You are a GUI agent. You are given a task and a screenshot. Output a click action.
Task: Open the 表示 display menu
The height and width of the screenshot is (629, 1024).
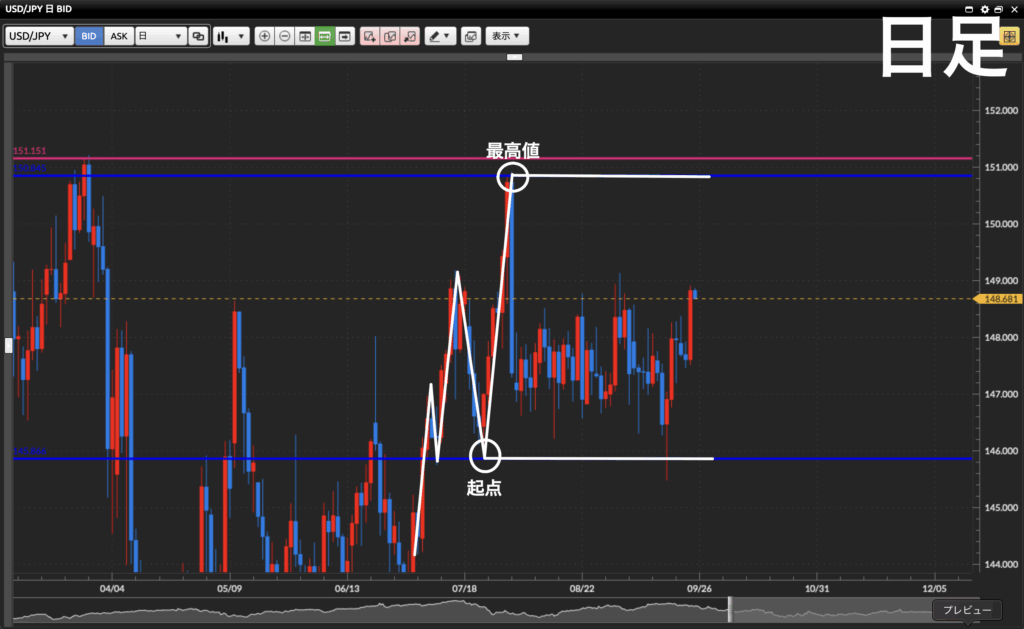(x=507, y=36)
